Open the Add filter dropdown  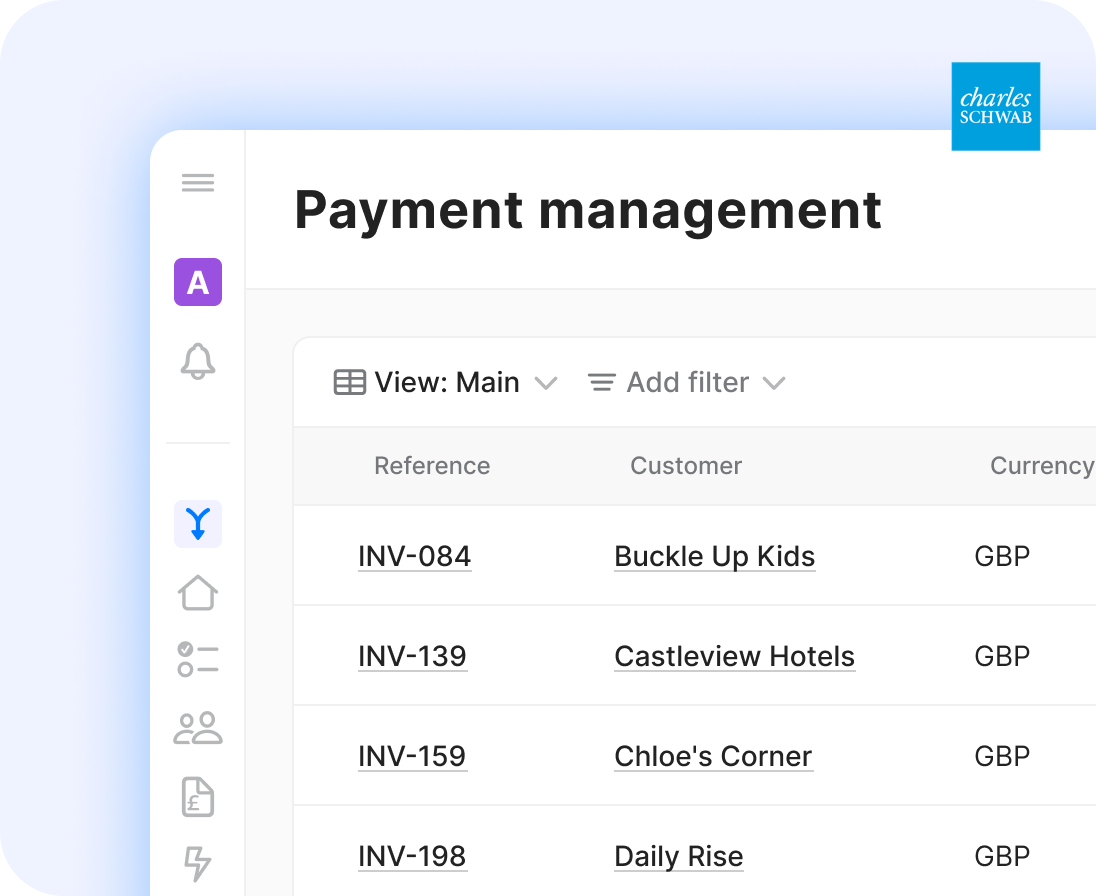686,382
